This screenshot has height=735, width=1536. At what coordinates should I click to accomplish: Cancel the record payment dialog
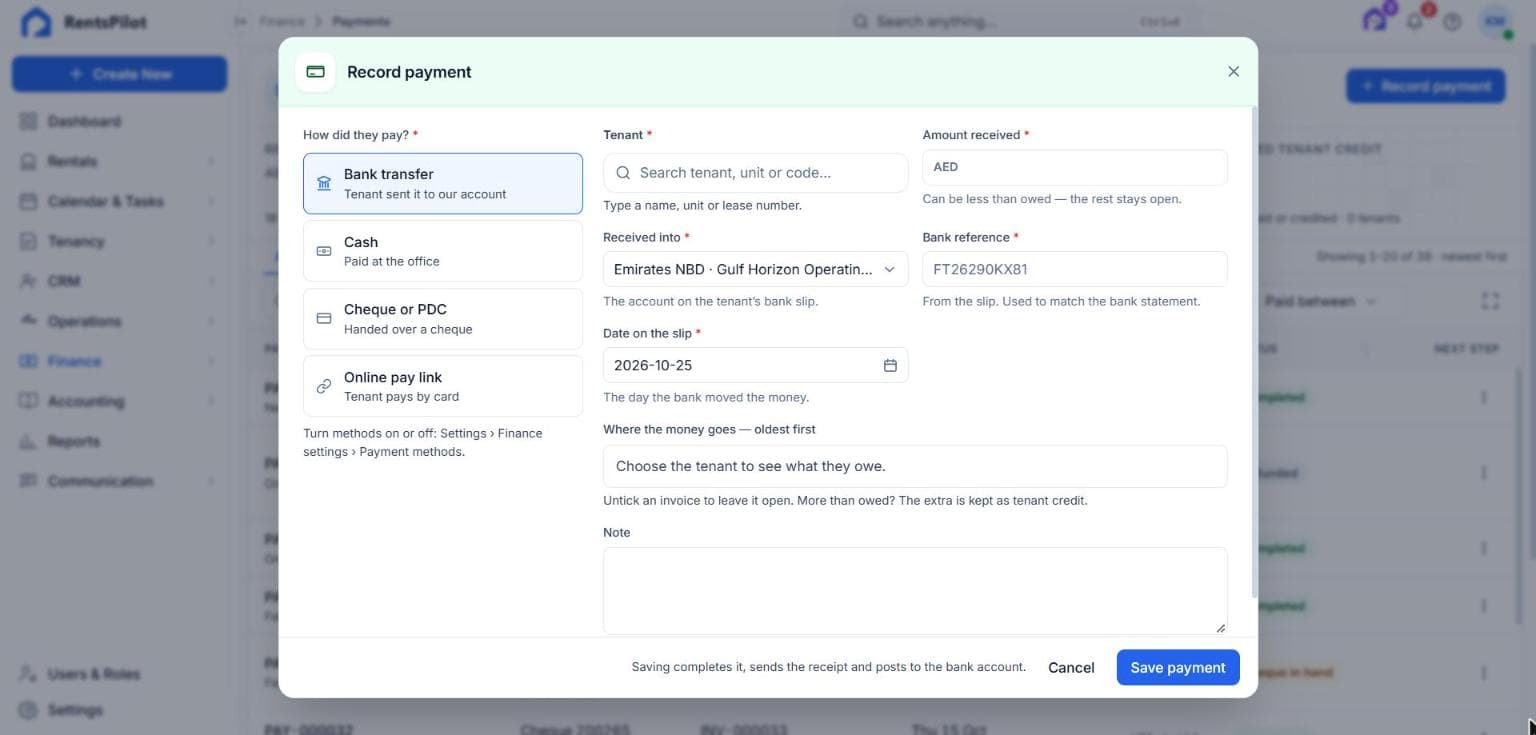1071,667
